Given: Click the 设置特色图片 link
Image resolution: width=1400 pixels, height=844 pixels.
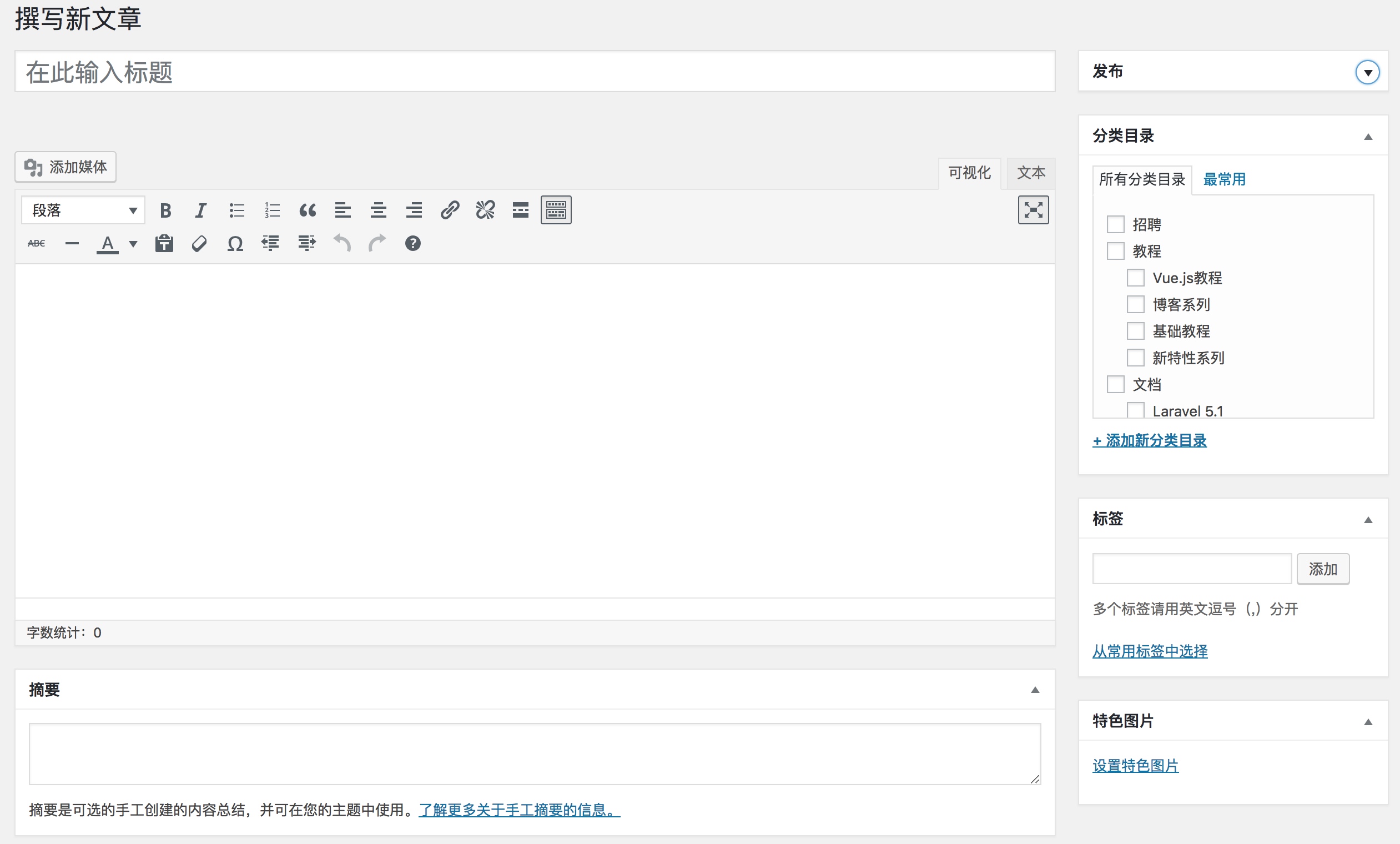Looking at the screenshot, I should (x=1135, y=766).
